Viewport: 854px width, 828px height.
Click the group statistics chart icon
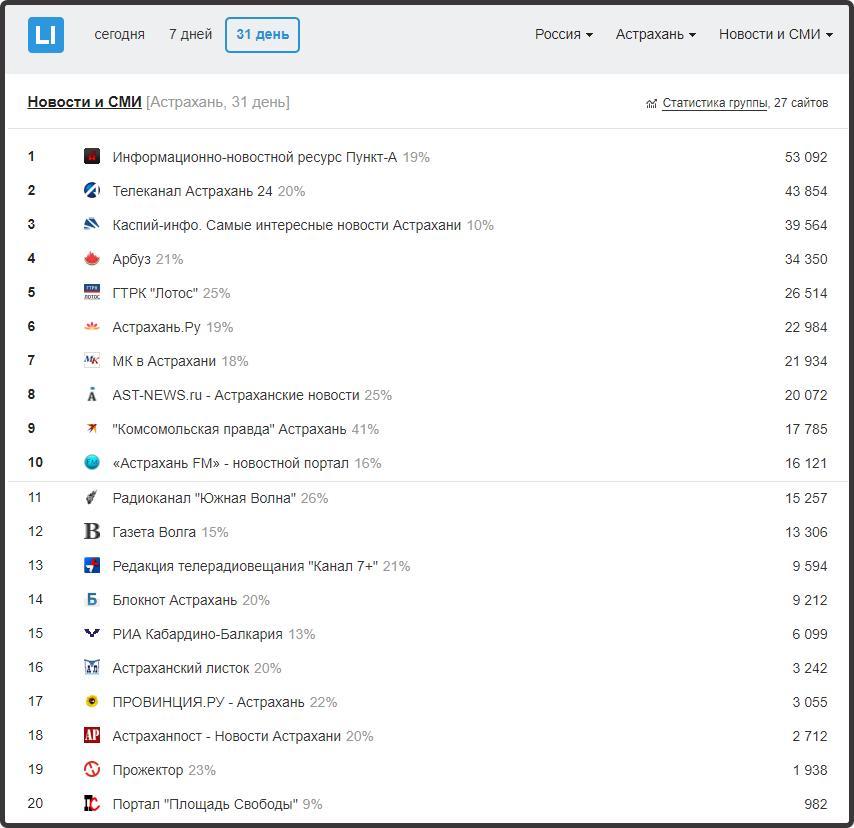(651, 103)
